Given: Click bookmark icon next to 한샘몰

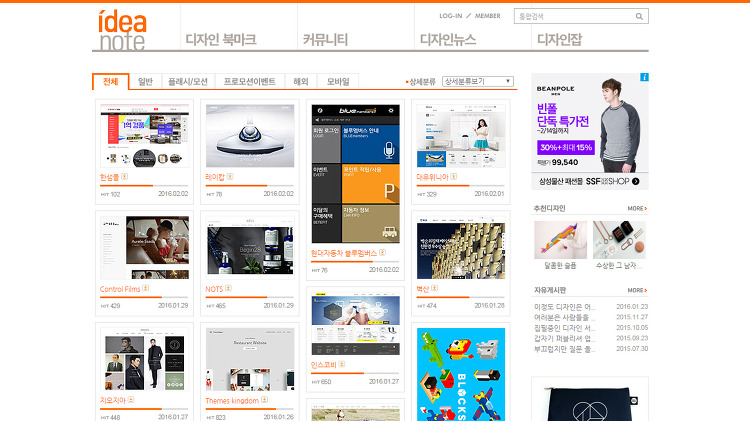Looking at the screenshot, I should coord(124,177).
